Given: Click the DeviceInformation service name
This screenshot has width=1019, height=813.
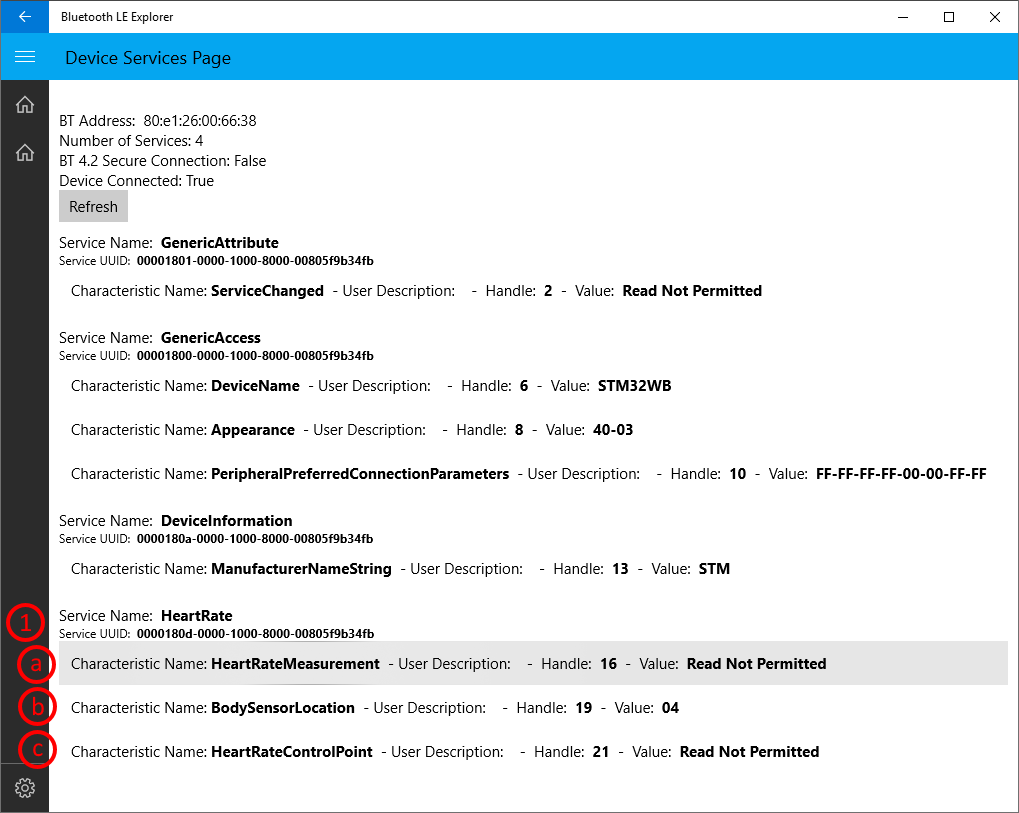Looking at the screenshot, I should pos(226,521).
